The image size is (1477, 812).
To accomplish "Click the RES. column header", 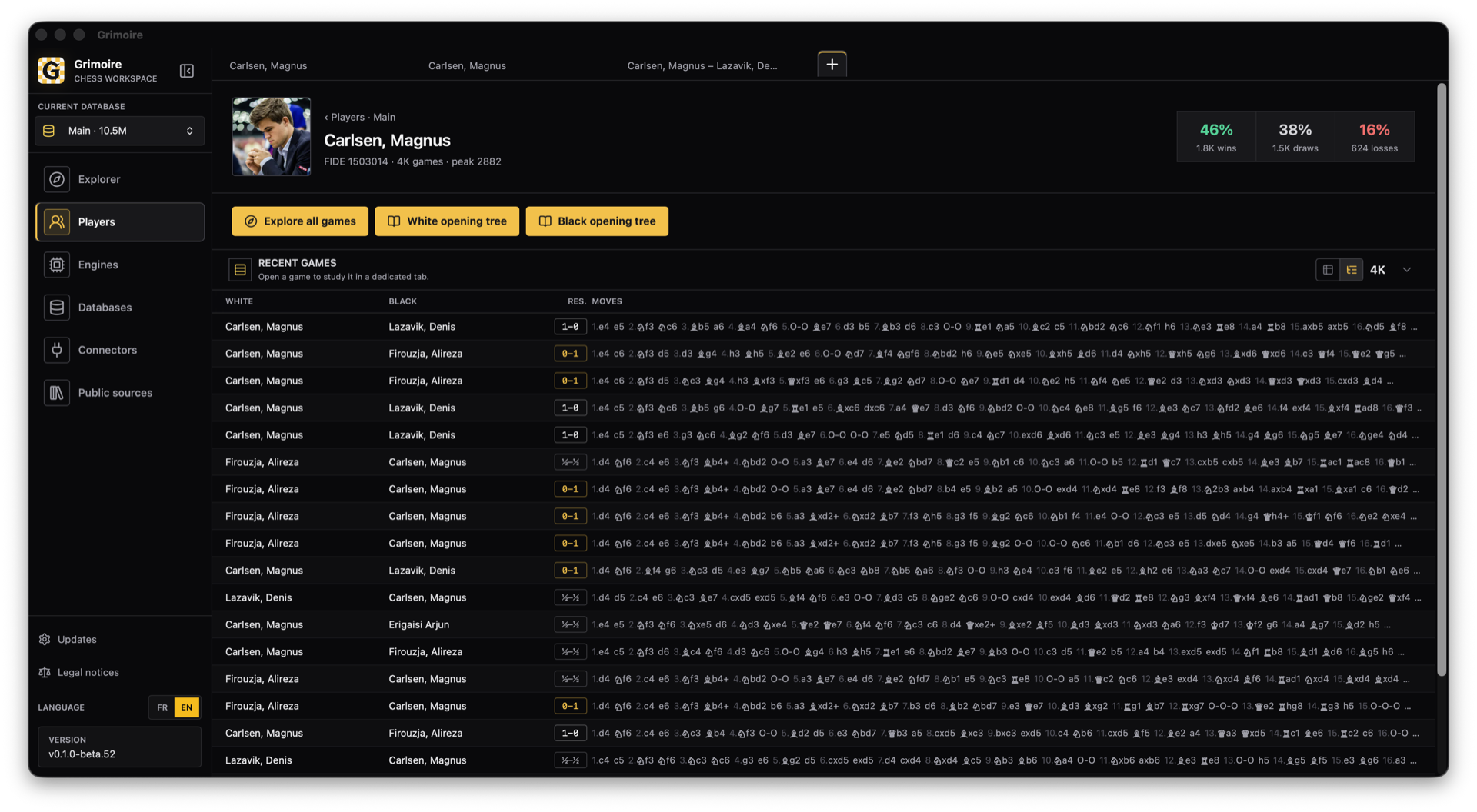I will 577,301.
